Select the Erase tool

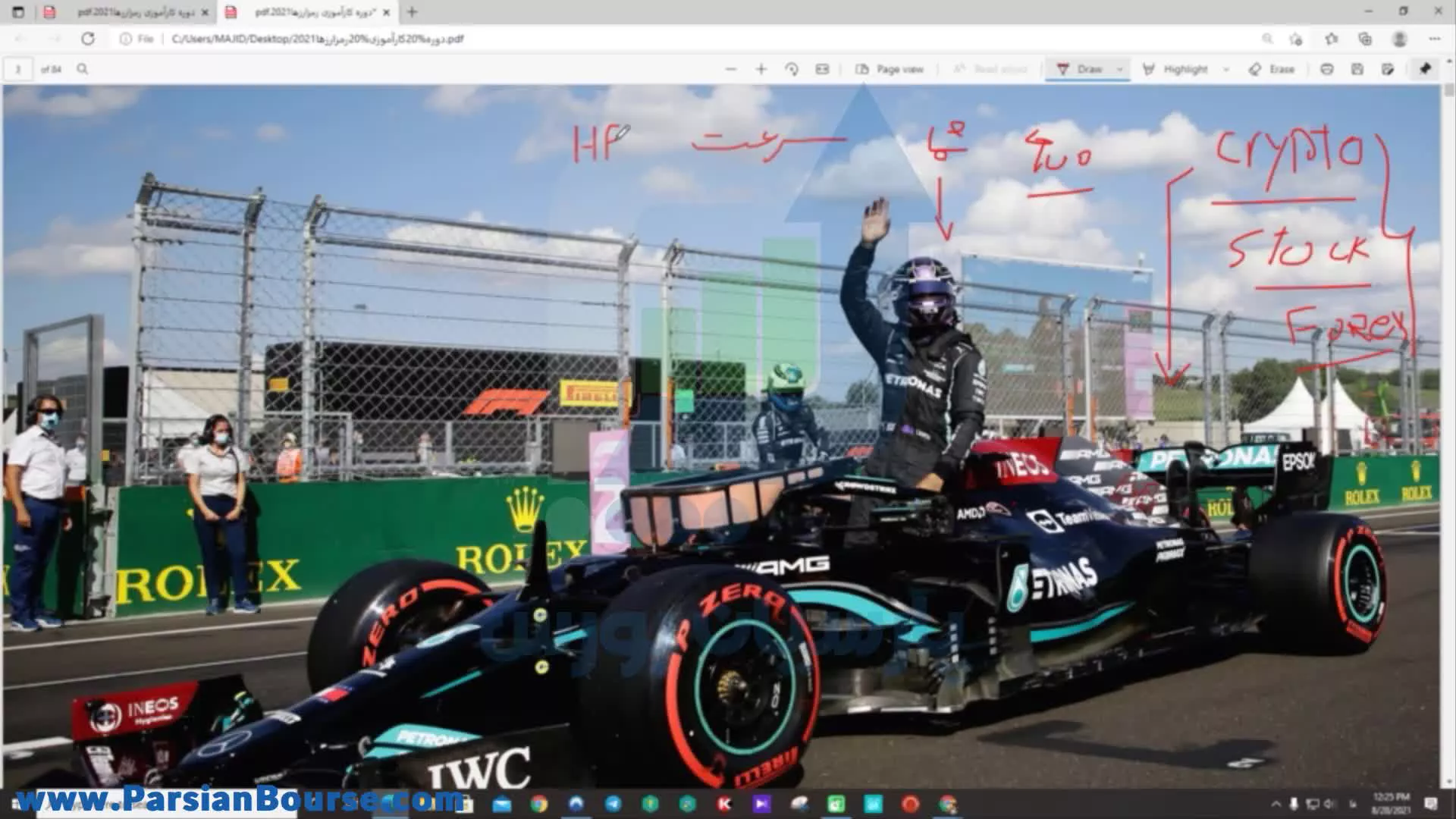coord(1272,69)
